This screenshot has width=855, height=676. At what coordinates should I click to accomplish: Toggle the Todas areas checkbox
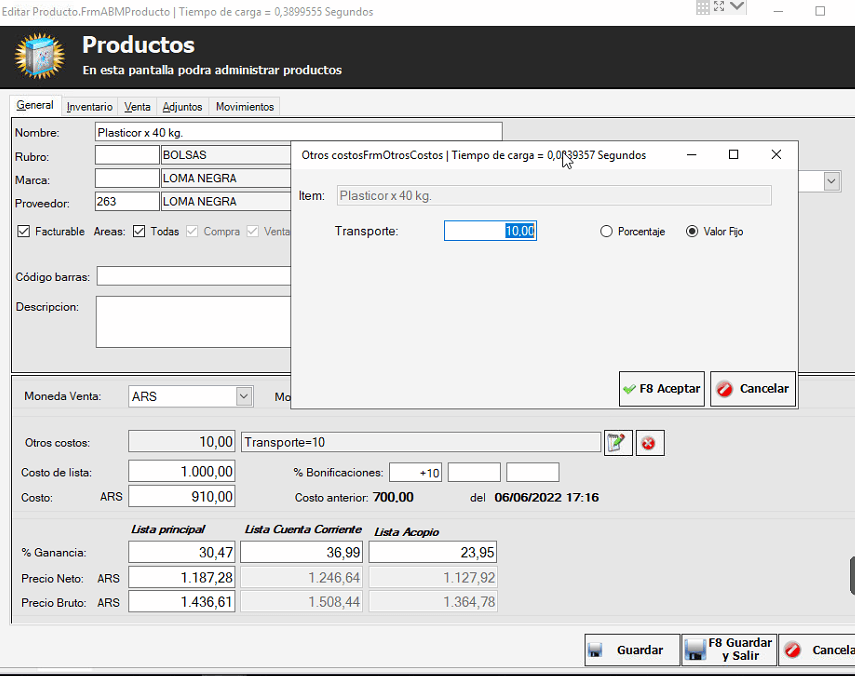tap(140, 231)
